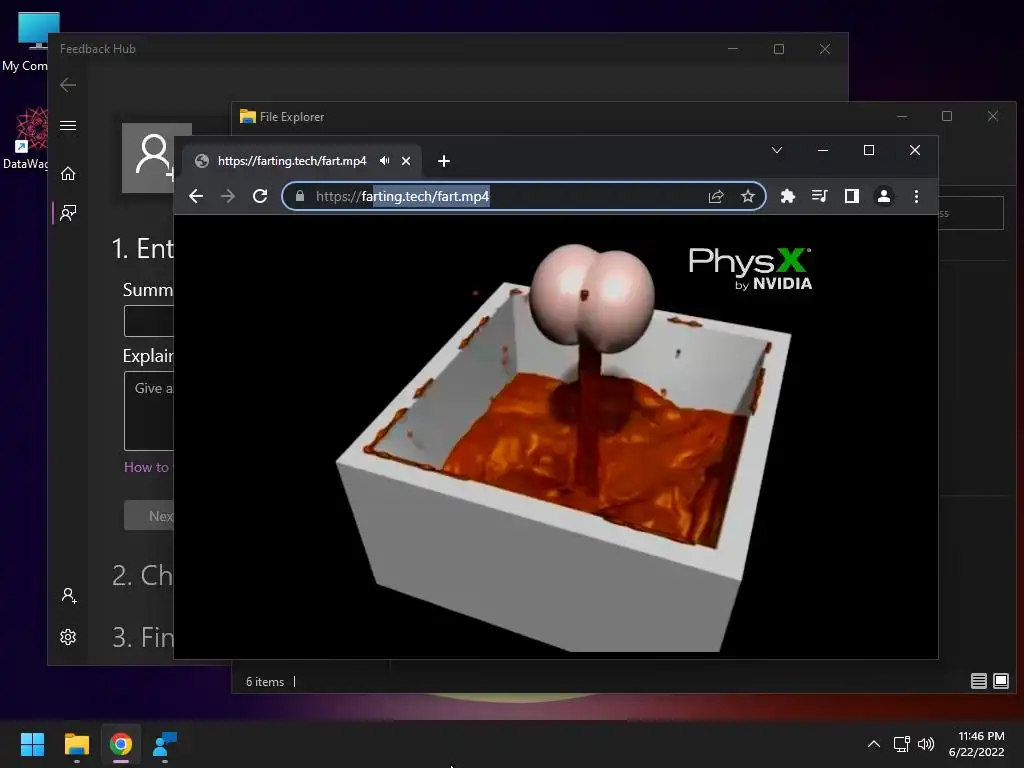Go back in Chrome browser
The height and width of the screenshot is (768, 1024).
point(196,196)
